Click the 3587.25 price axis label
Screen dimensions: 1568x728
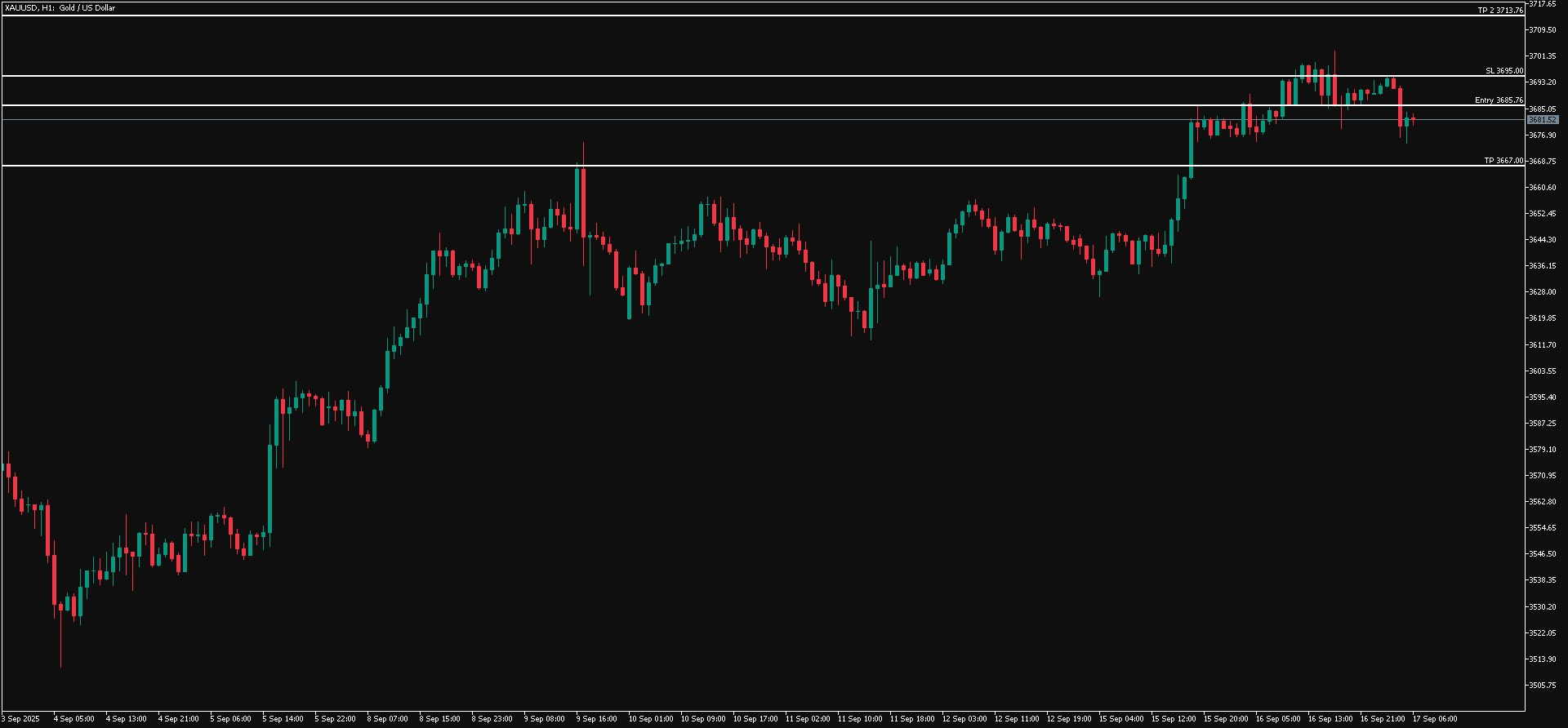(x=1543, y=424)
